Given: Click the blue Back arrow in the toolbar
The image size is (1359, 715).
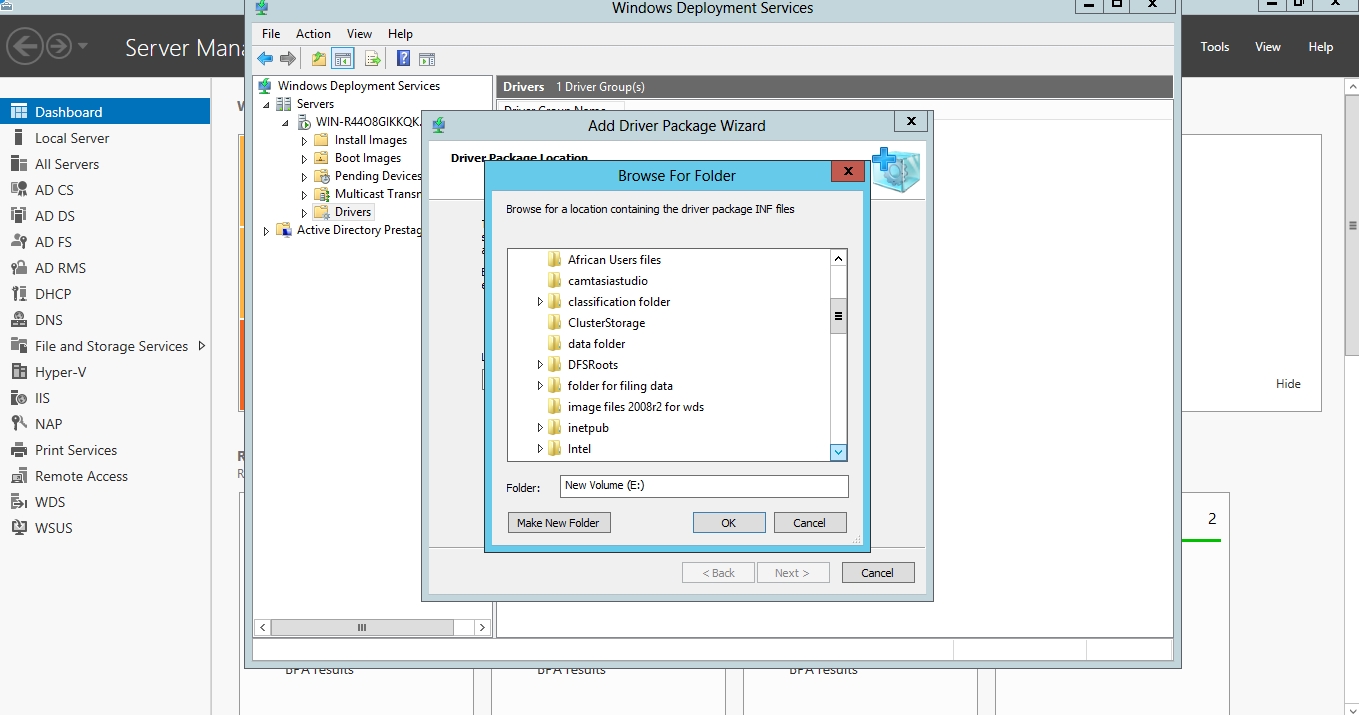Looking at the screenshot, I should click(x=265, y=59).
